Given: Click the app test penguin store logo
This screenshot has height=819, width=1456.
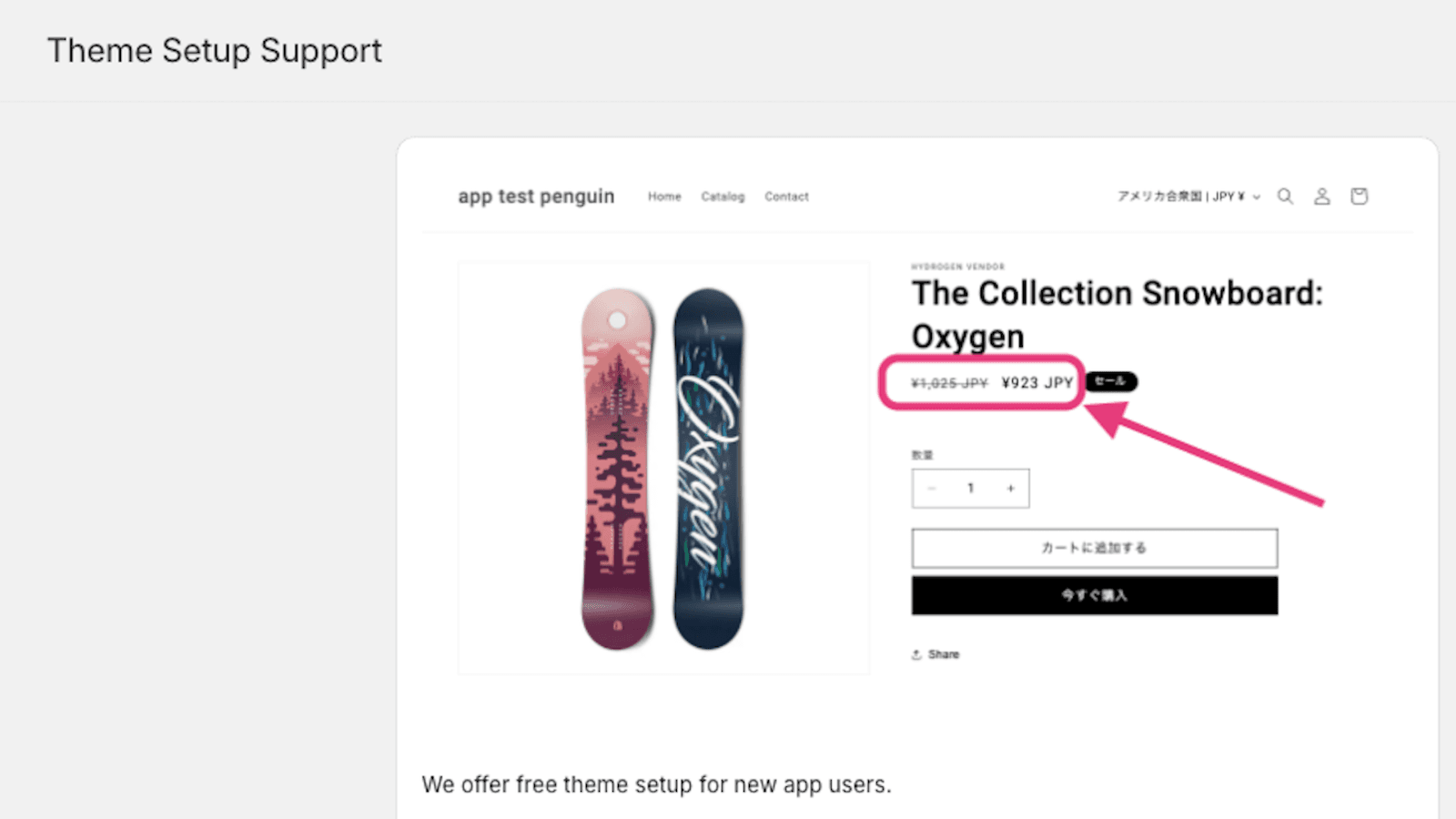Looking at the screenshot, I should pos(536,197).
